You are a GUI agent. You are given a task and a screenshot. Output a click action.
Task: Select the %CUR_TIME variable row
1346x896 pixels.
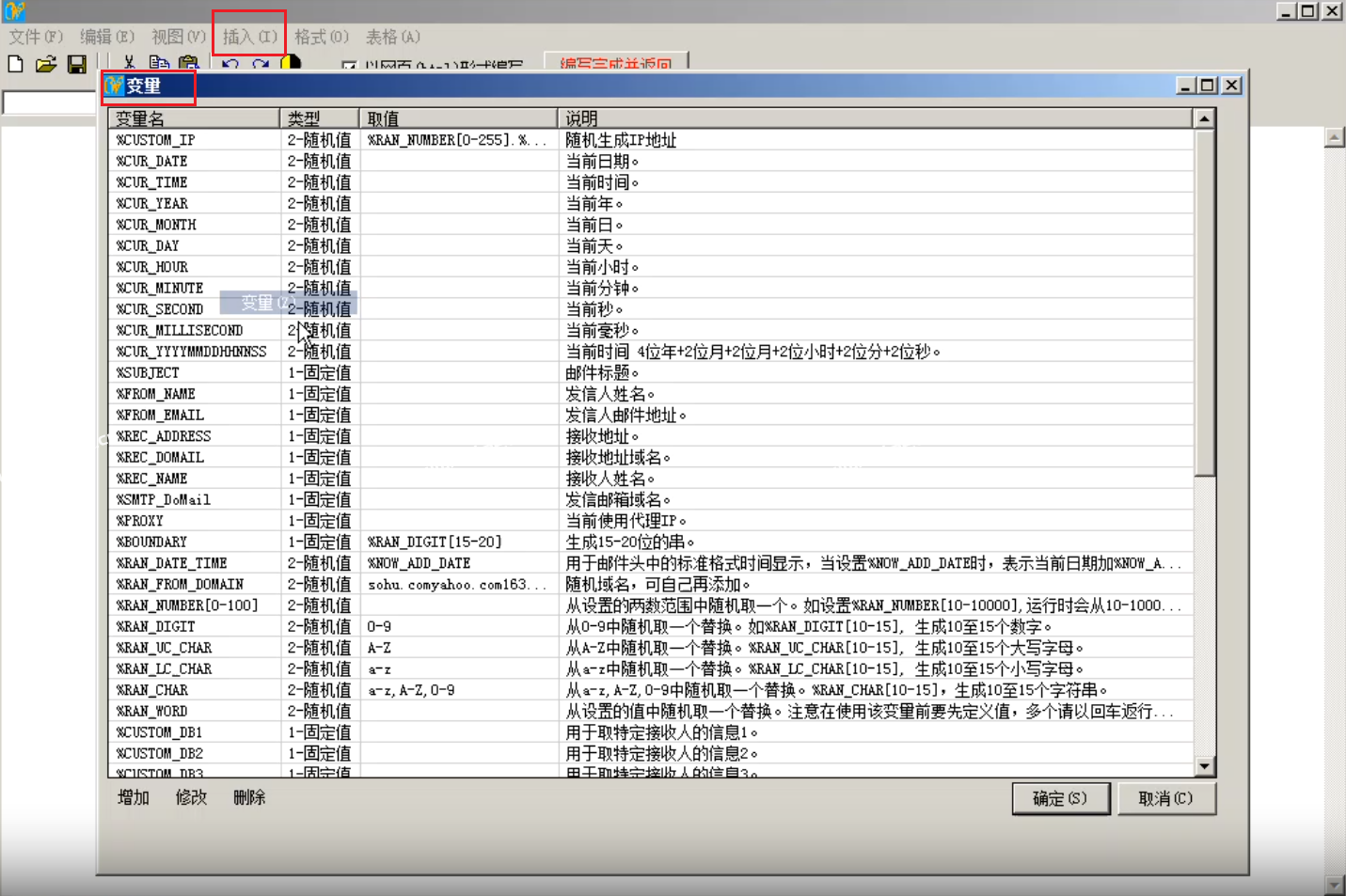[651, 182]
